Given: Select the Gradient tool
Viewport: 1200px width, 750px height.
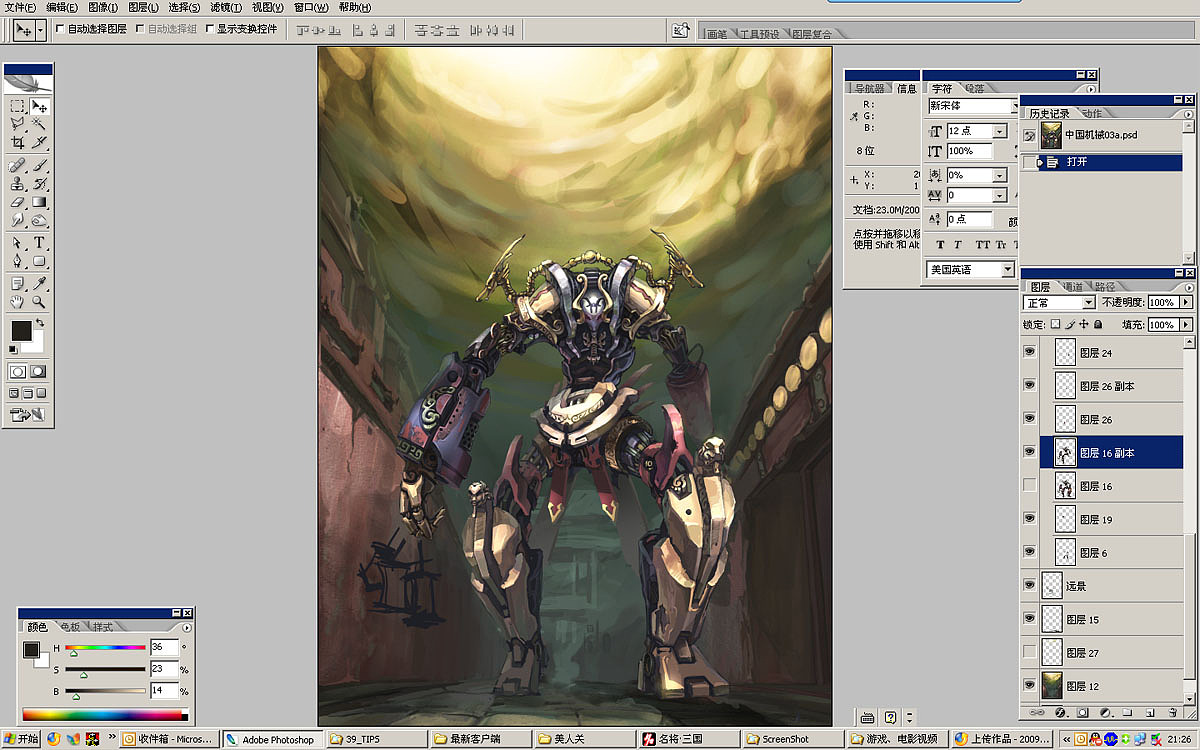Looking at the screenshot, I should [x=39, y=202].
